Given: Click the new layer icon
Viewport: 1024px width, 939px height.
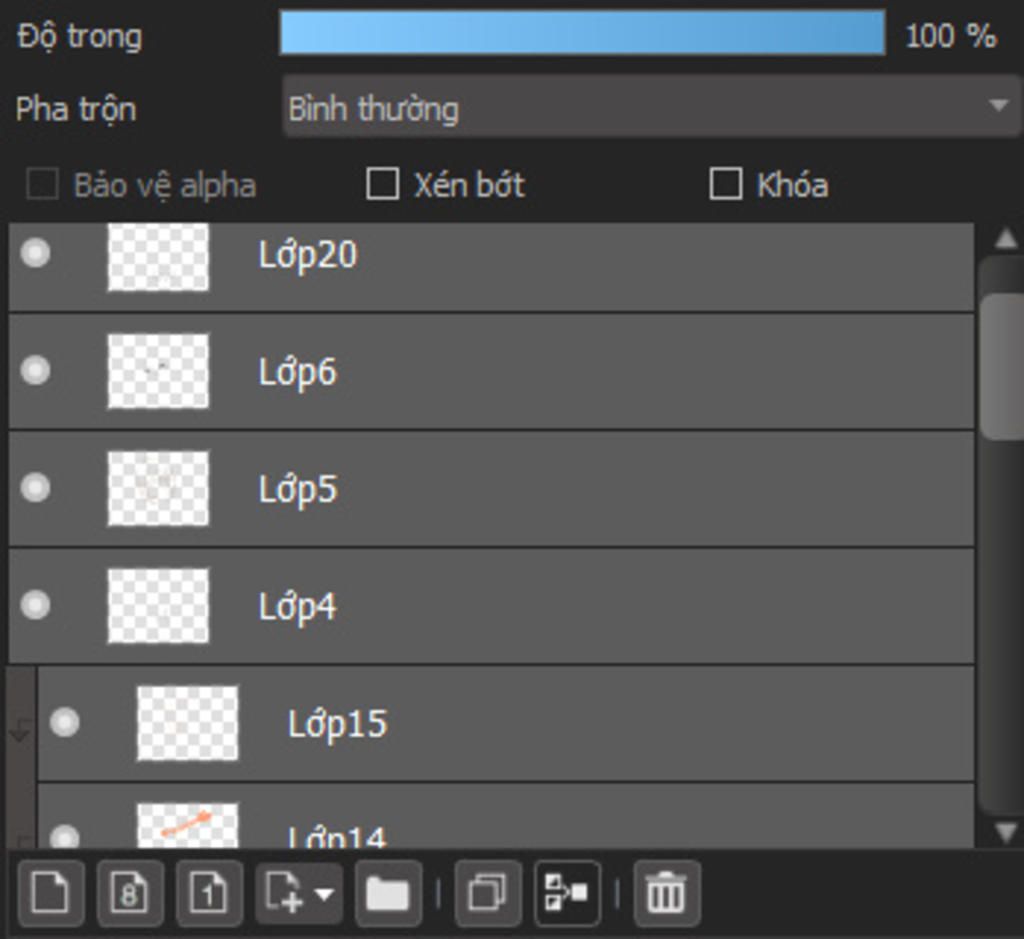Looking at the screenshot, I should click(x=49, y=892).
